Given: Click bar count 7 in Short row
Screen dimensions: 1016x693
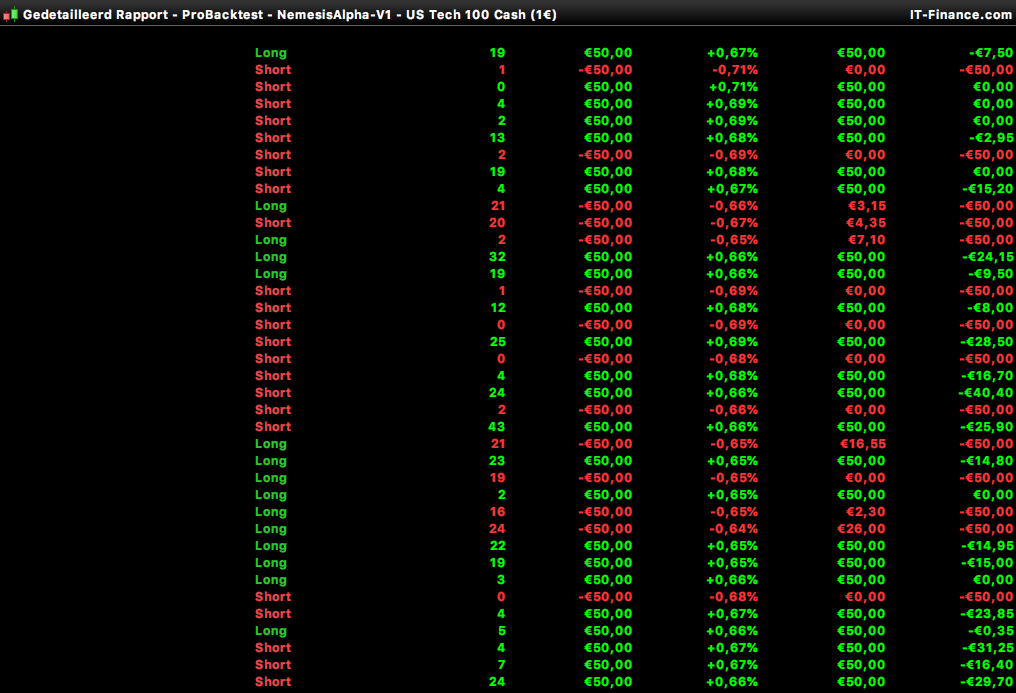Looking at the screenshot, I should click(501, 665).
